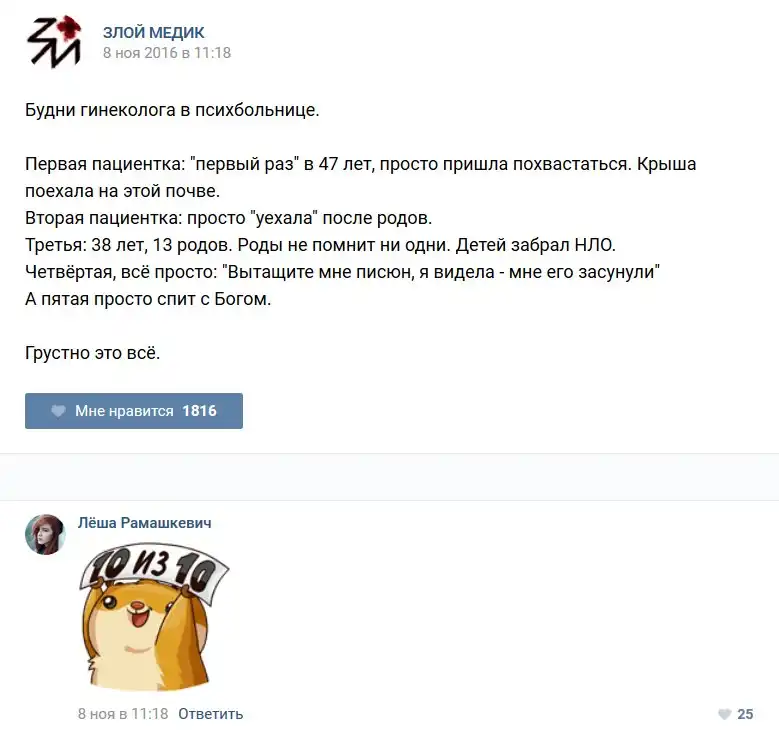Viewport: 779px width, 730px height.
Task: Click the line about Третья пациентка
Action: (320, 245)
